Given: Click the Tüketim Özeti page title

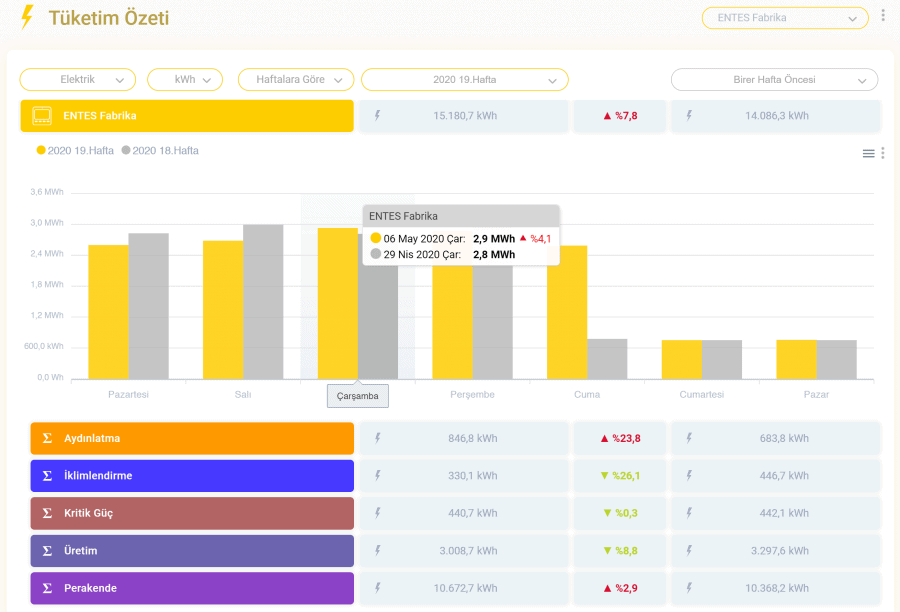Looking at the screenshot, I should (x=108, y=18).
